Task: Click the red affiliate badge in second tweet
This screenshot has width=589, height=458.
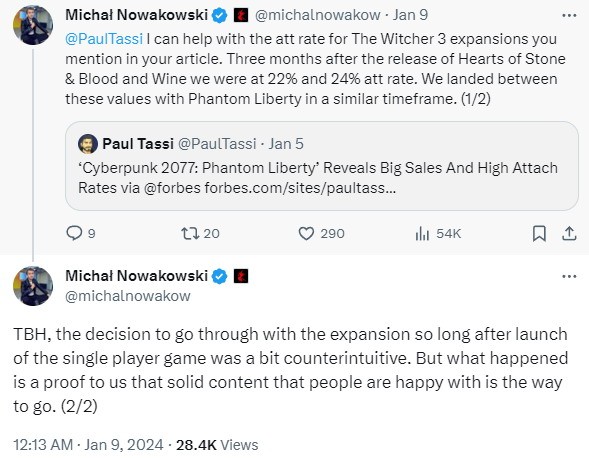Action: [241, 277]
